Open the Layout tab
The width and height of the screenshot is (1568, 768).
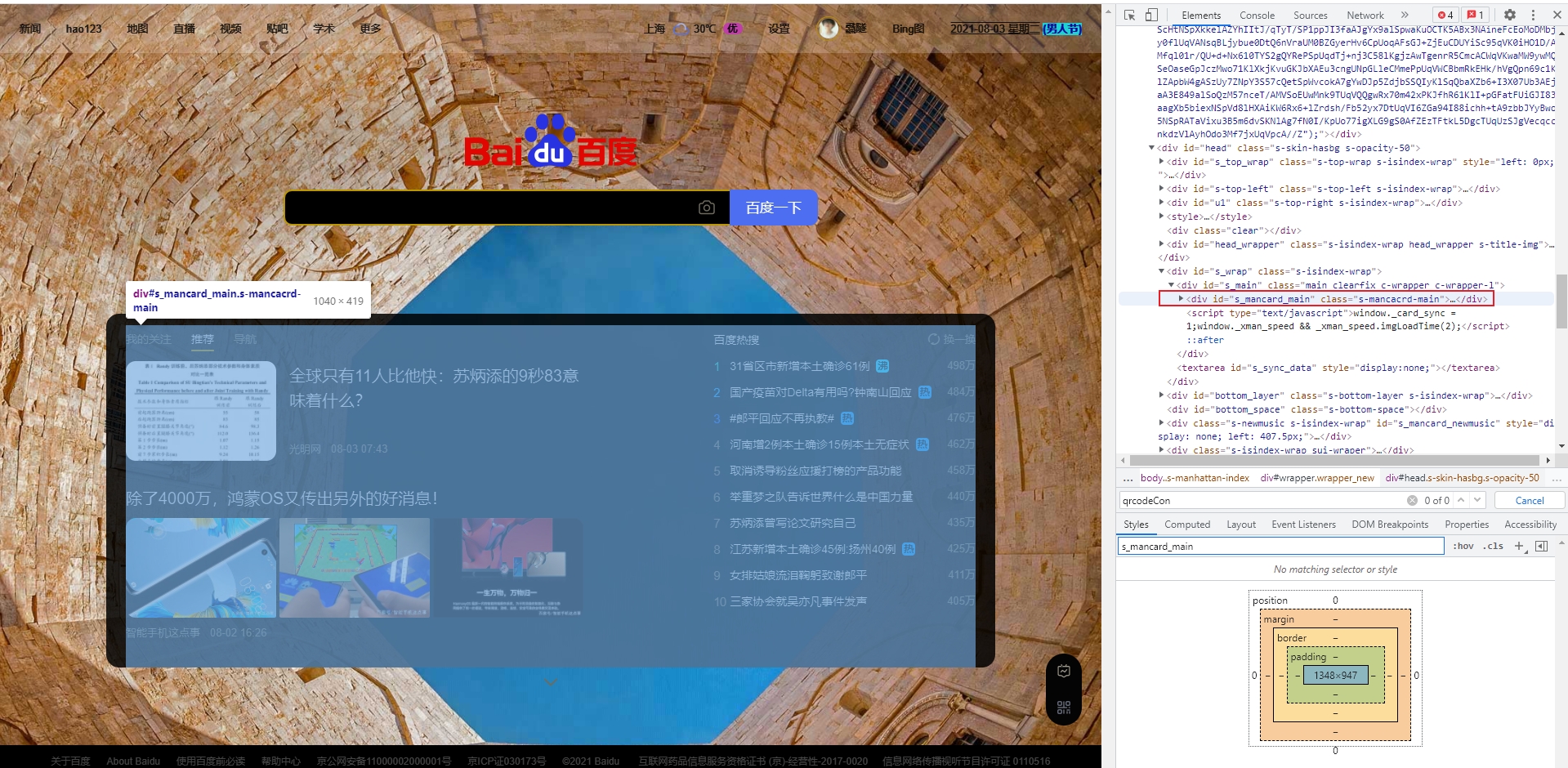pos(1241,525)
